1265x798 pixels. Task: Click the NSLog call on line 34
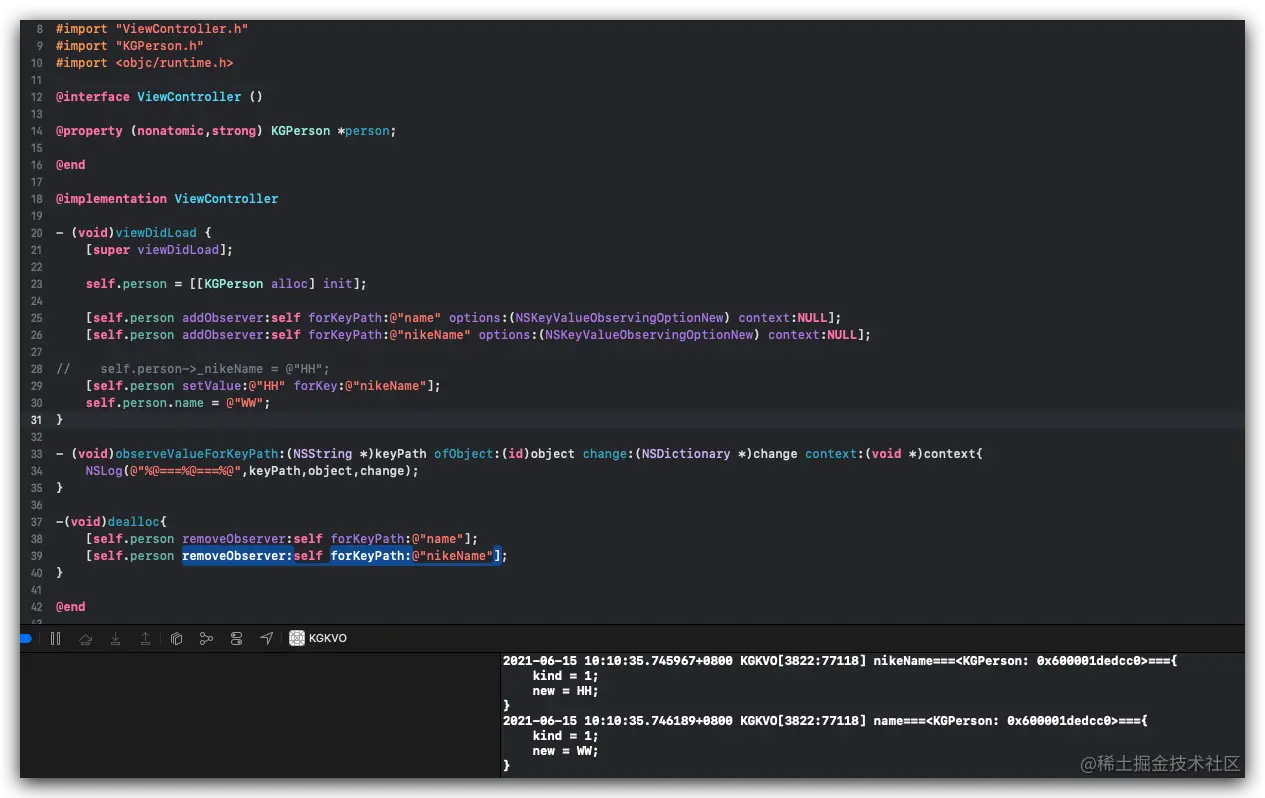[x=252, y=471]
